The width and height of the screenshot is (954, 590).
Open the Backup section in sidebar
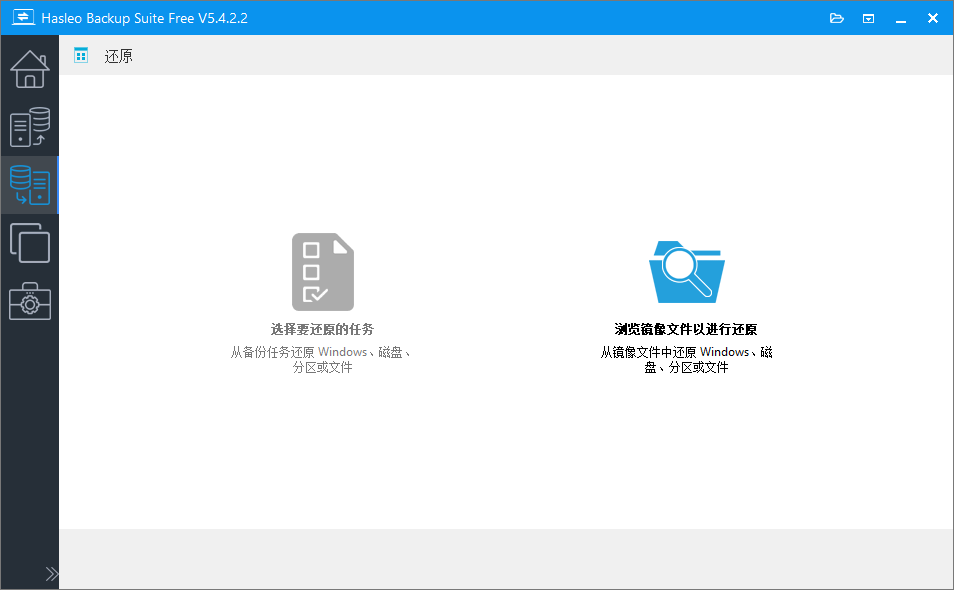pyautogui.click(x=29, y=127)
